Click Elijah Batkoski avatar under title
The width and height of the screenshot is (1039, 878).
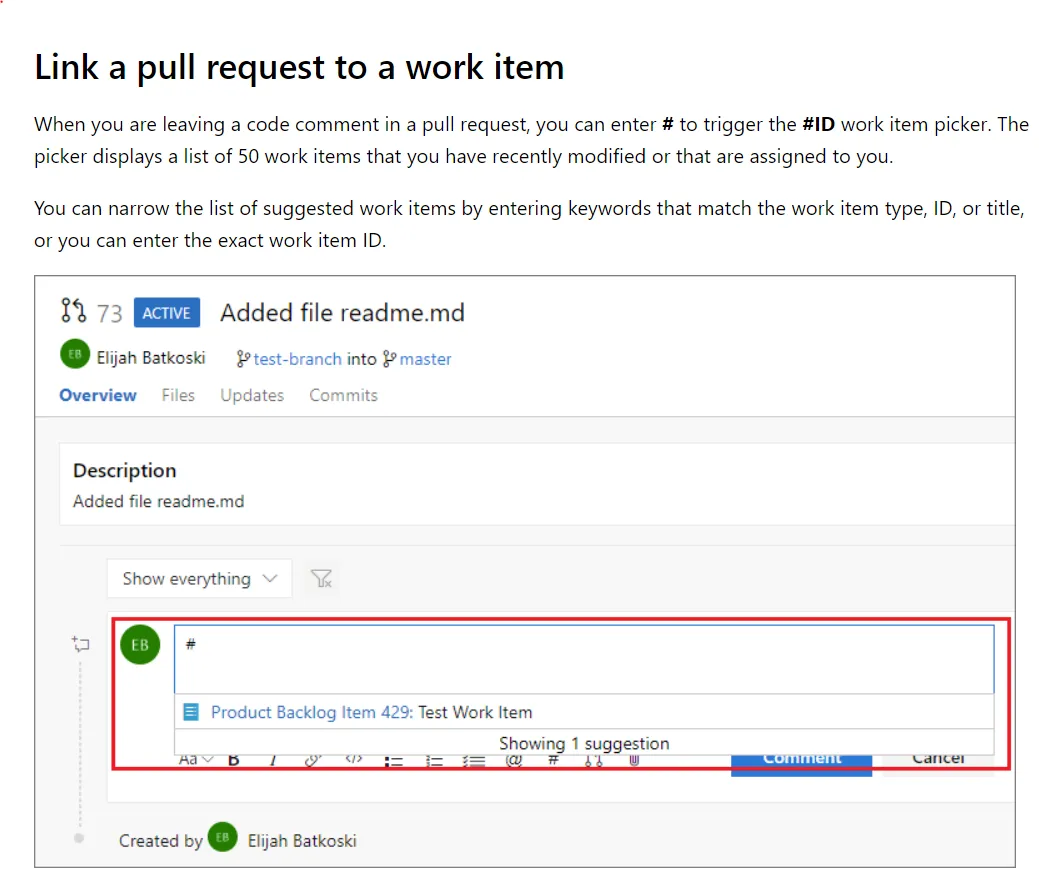[74, 355]
